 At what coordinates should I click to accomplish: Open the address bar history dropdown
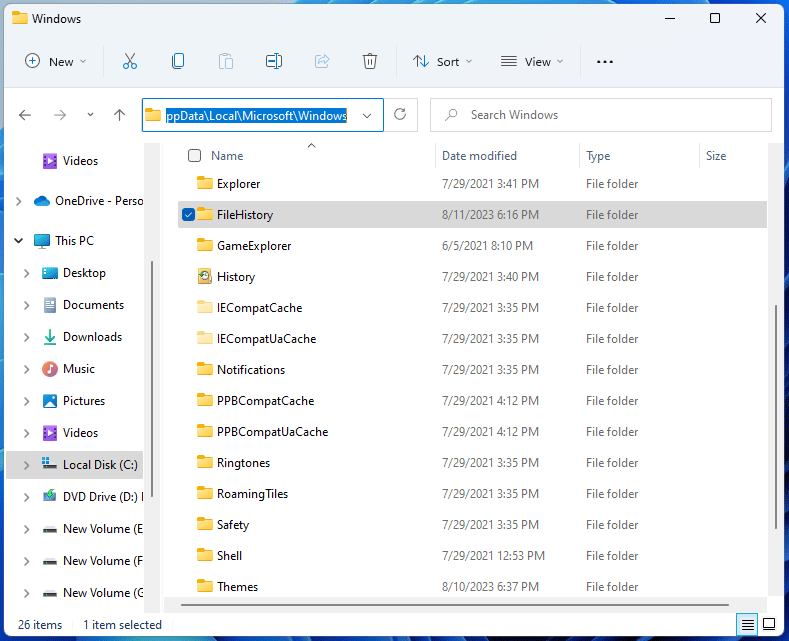pyautogui.click(x=367, y=116)
